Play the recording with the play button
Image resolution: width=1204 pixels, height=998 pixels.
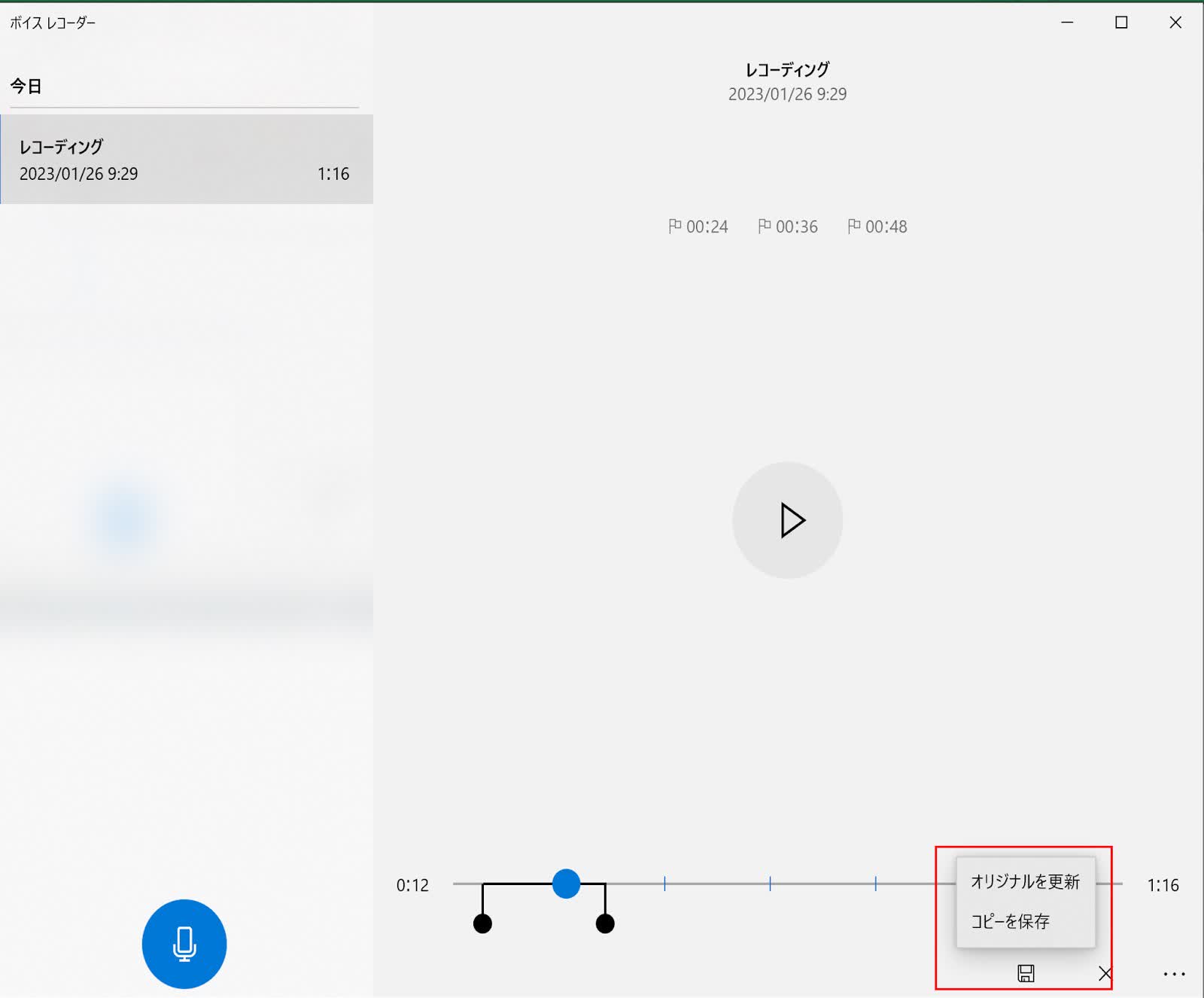[787, 520]
